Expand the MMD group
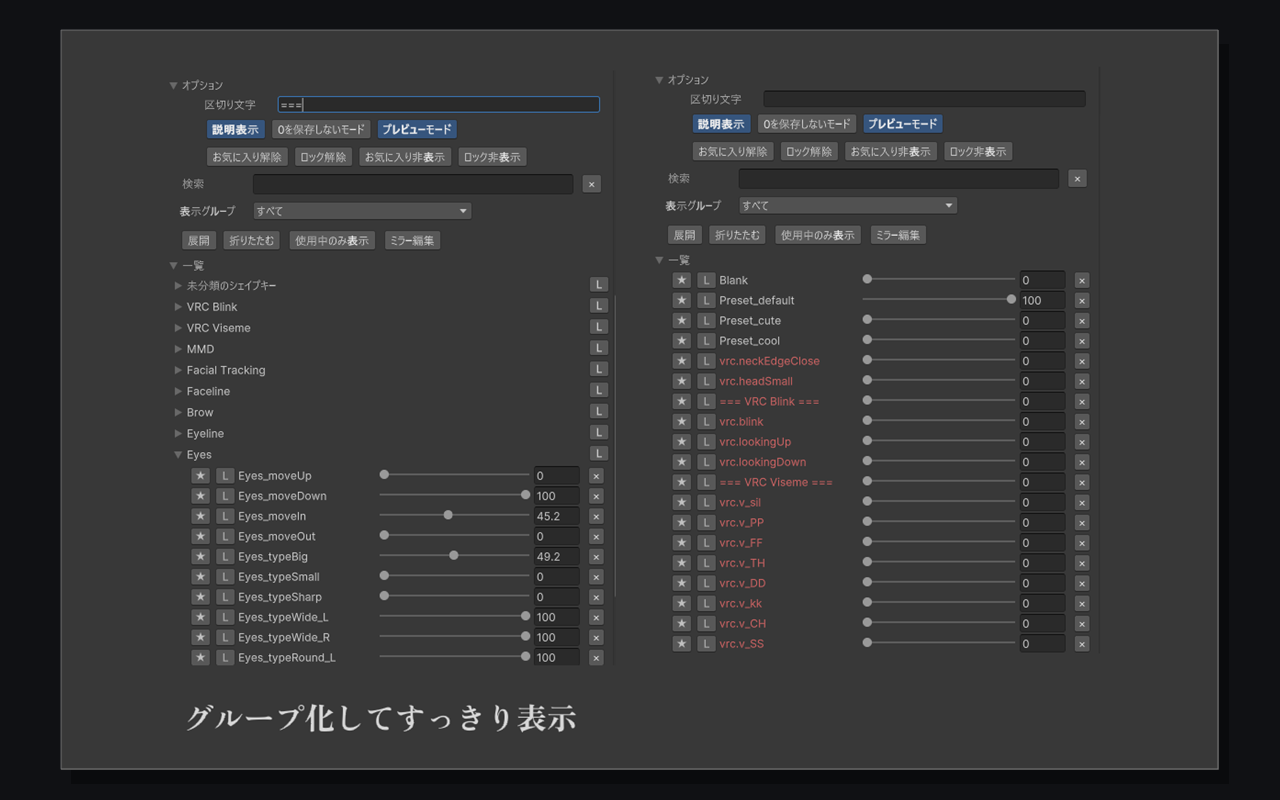1280x800 pixels. pos(179,349)
